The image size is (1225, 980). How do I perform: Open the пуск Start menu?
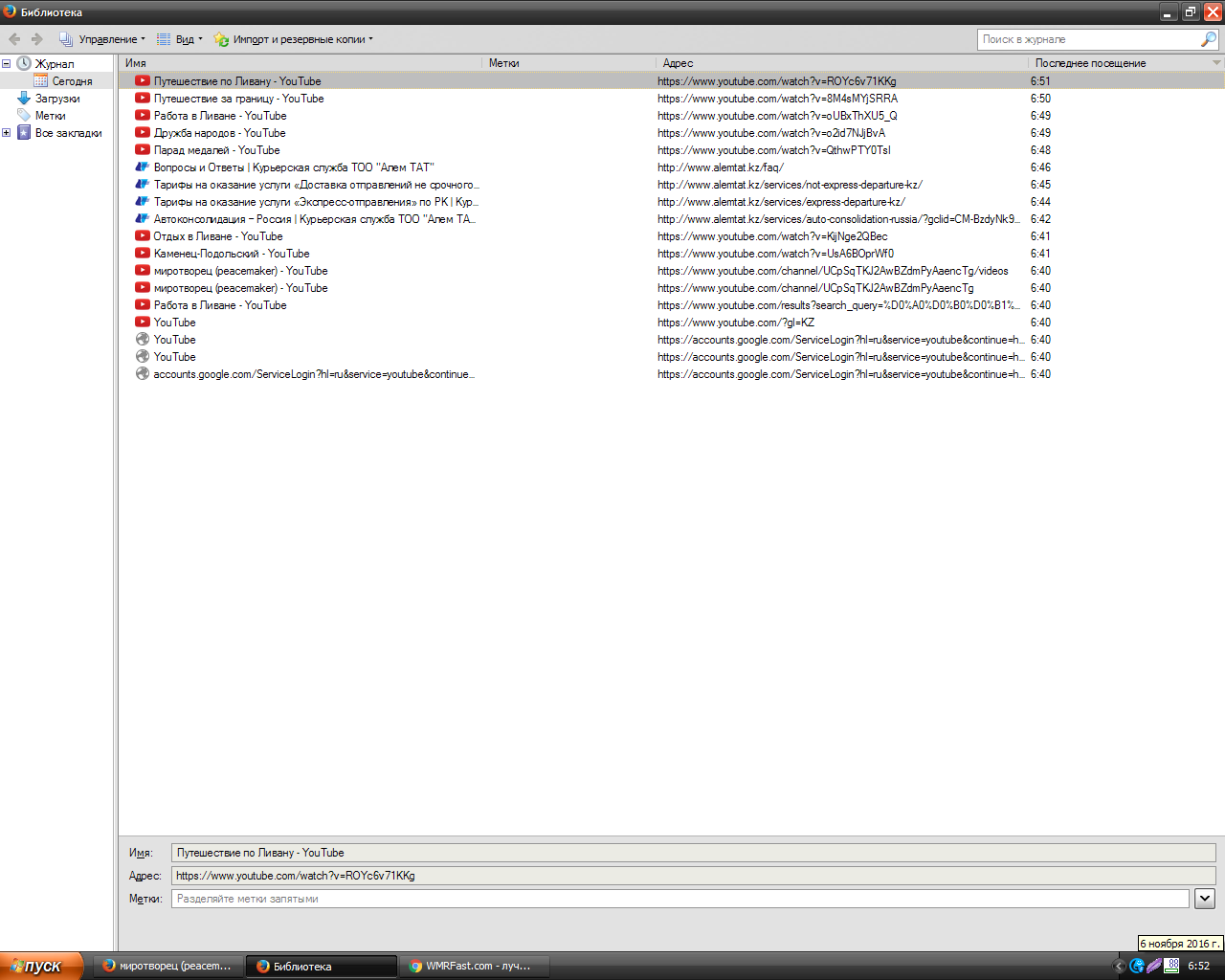[42, 966]
